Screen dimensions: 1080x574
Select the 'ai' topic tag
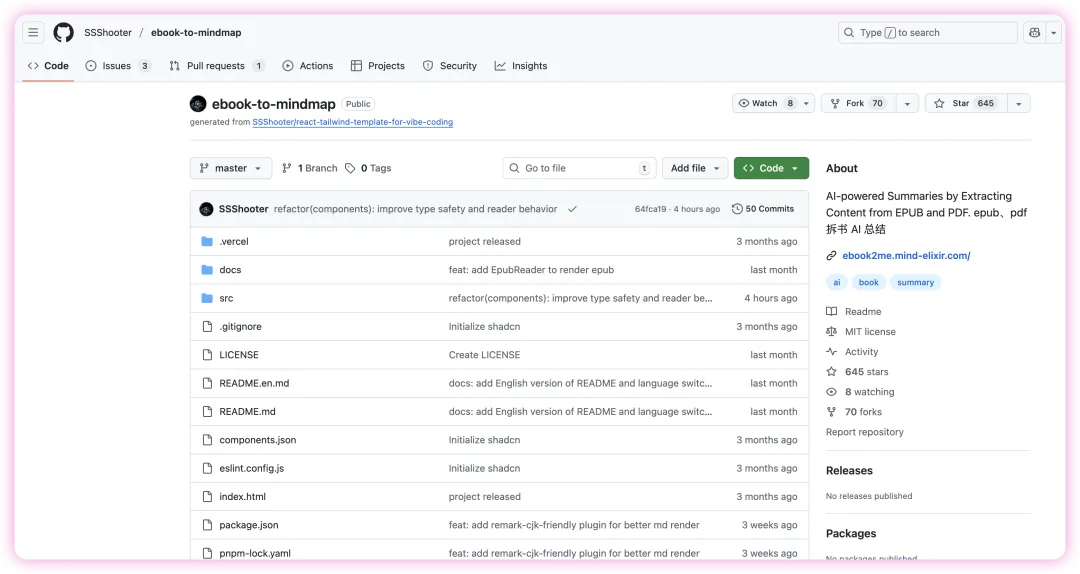click(x=836, y=282)
